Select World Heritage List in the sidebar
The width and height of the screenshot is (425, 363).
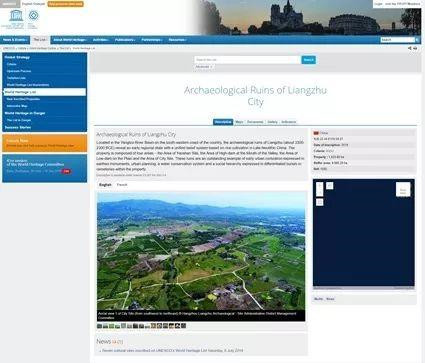point(44,92)
